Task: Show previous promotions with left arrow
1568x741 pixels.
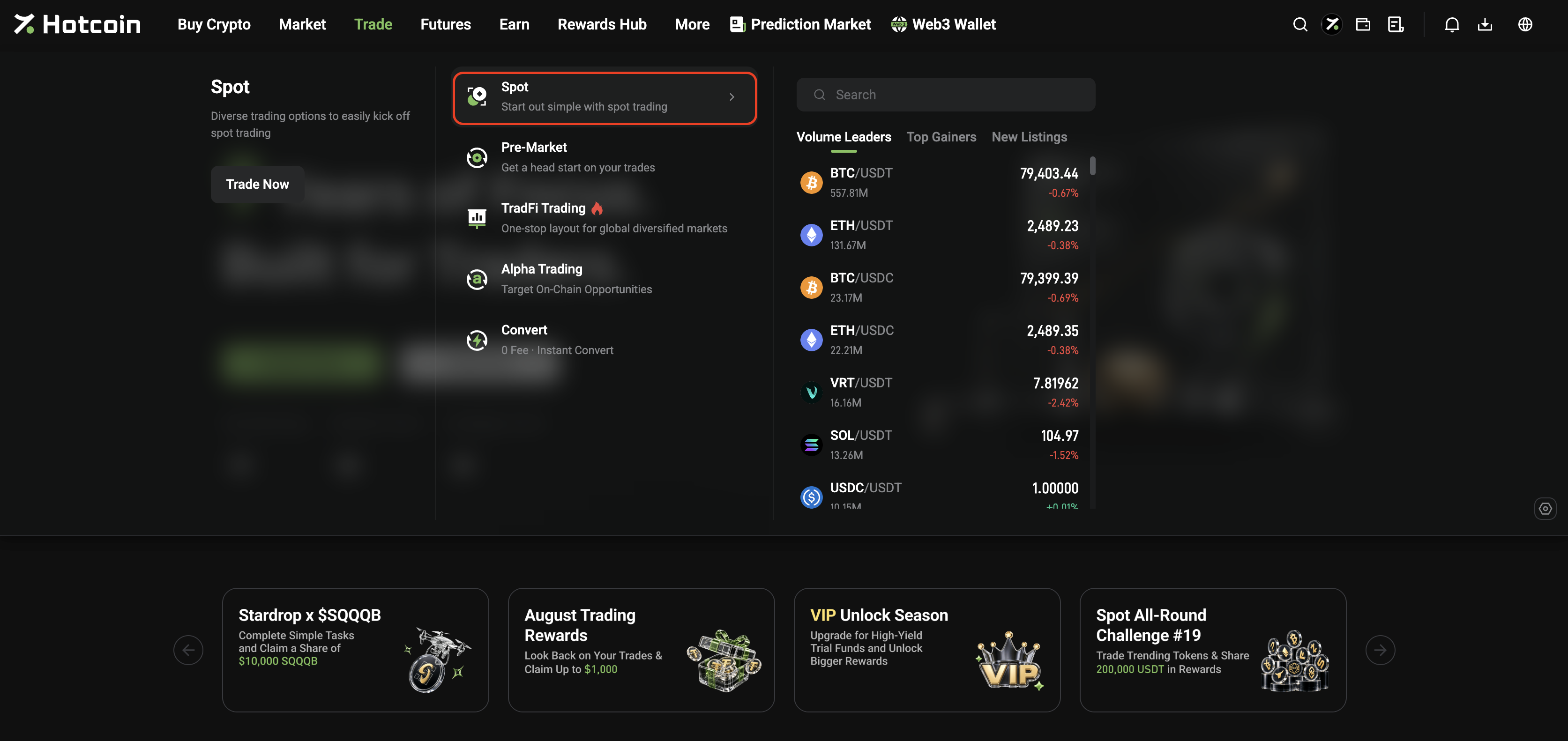Action: 188,650
